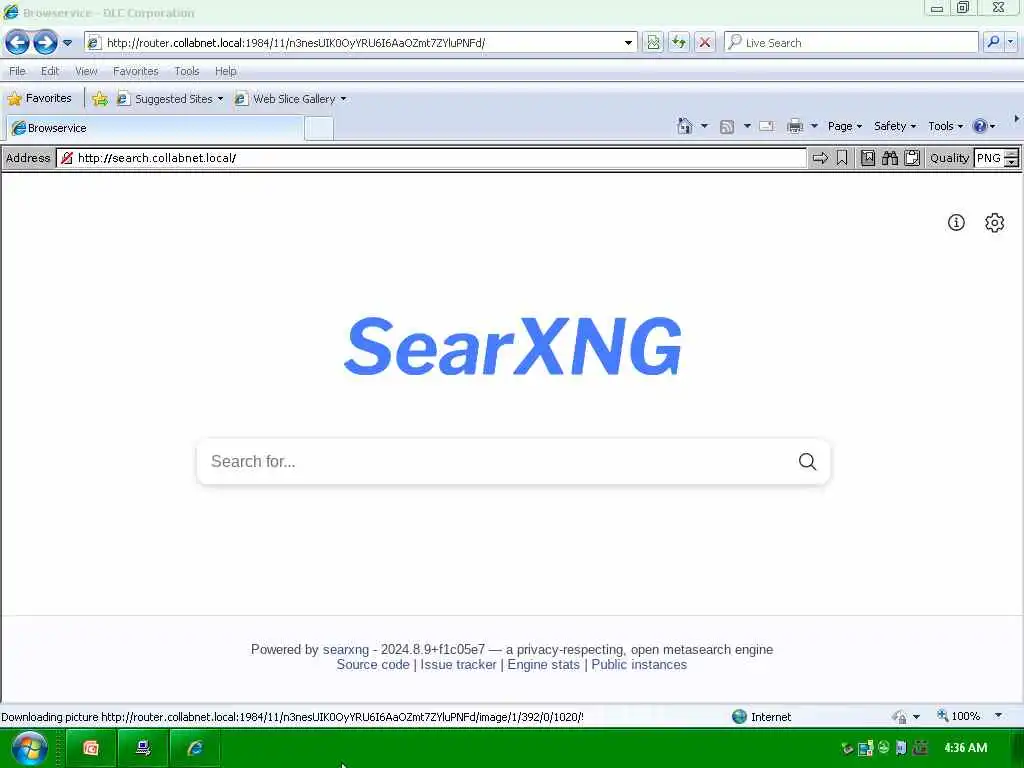Click the Read Mail envelope icon

[x=767, y=126]
